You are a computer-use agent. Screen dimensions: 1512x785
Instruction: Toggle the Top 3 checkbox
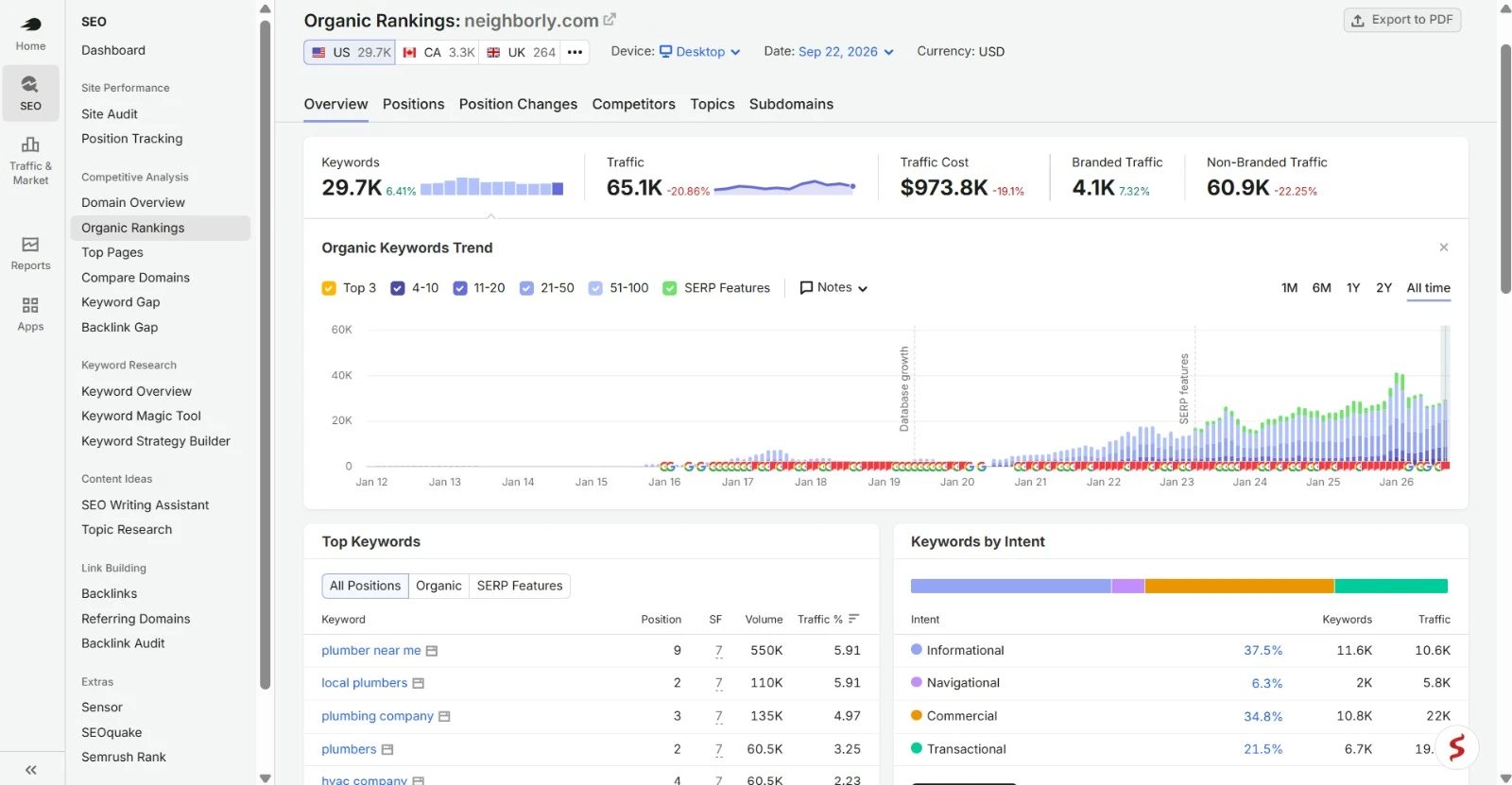[329, 288]
